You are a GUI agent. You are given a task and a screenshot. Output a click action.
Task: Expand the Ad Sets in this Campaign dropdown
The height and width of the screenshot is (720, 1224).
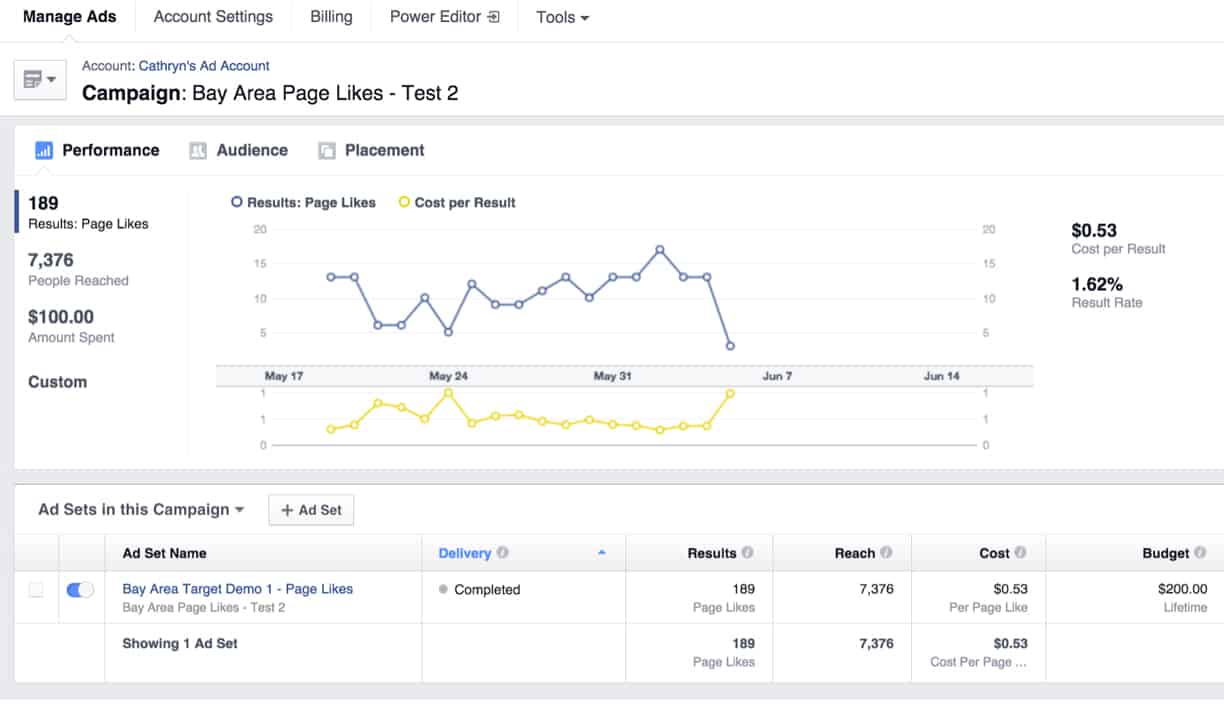coord(139,510)
